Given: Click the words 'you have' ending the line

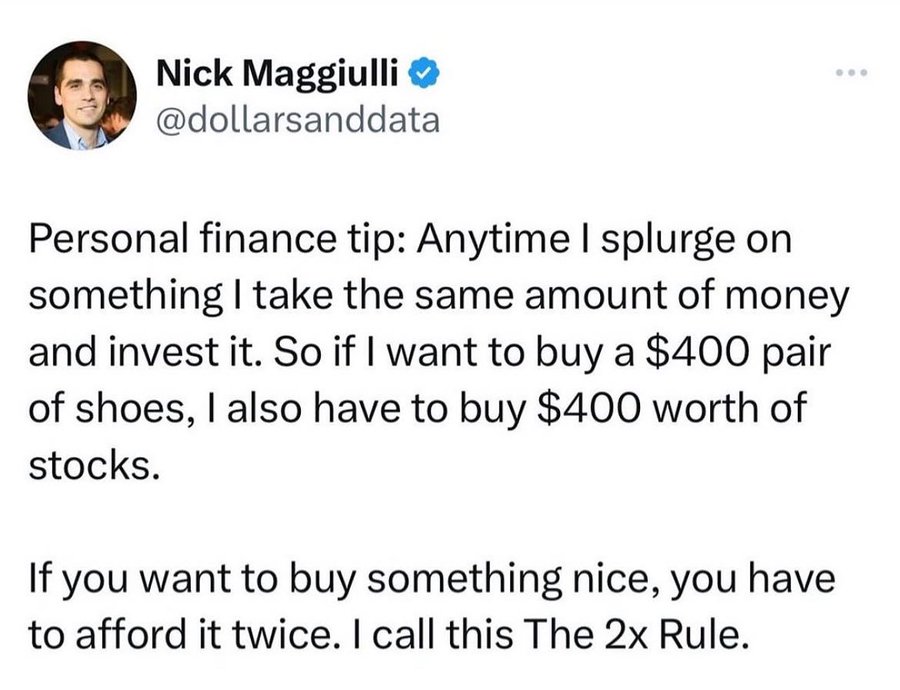Looking at the screenshot, I should (x=776, y=578).
